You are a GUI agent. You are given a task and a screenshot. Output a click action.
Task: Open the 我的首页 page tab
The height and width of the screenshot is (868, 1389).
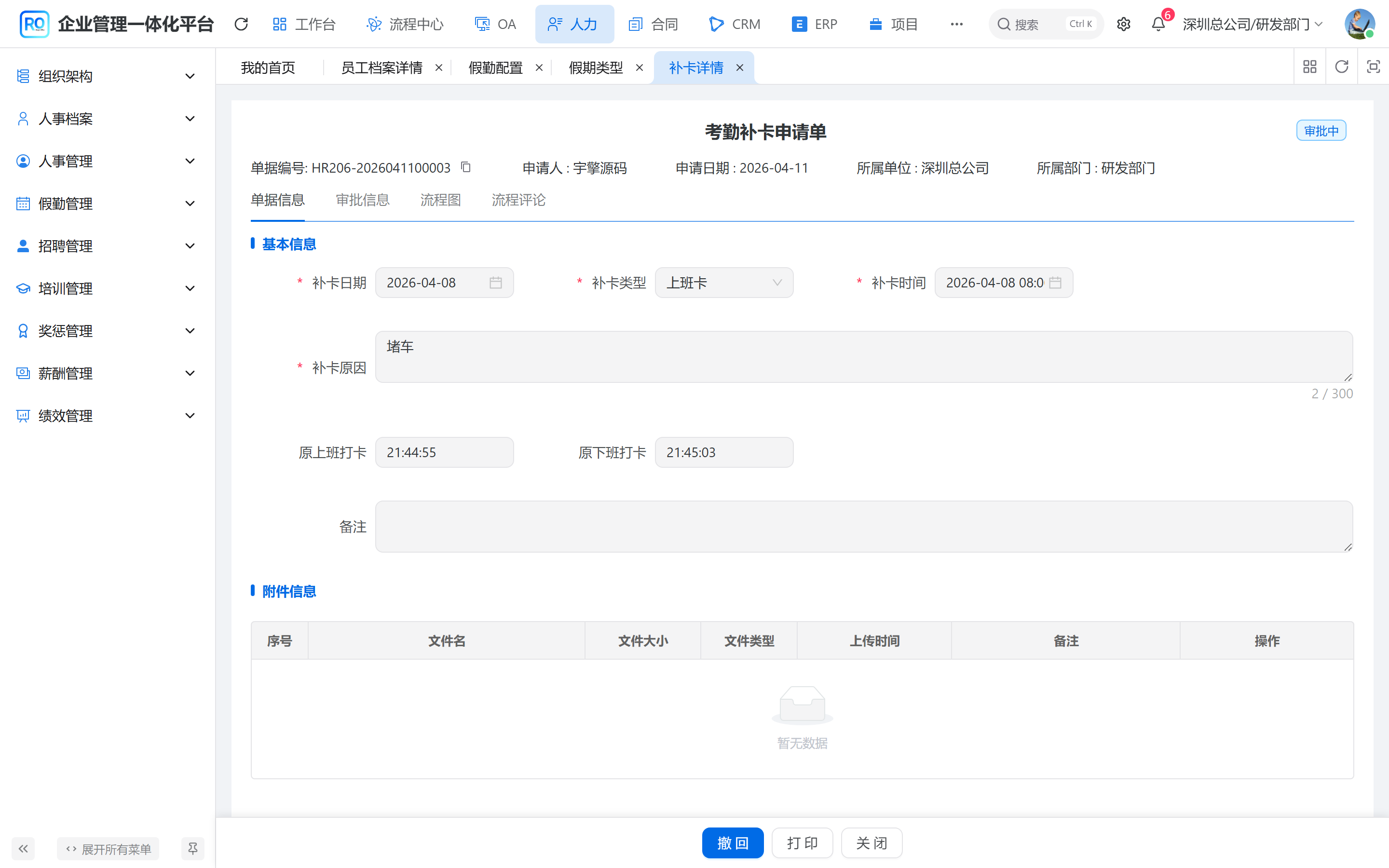tap(268, 68)
